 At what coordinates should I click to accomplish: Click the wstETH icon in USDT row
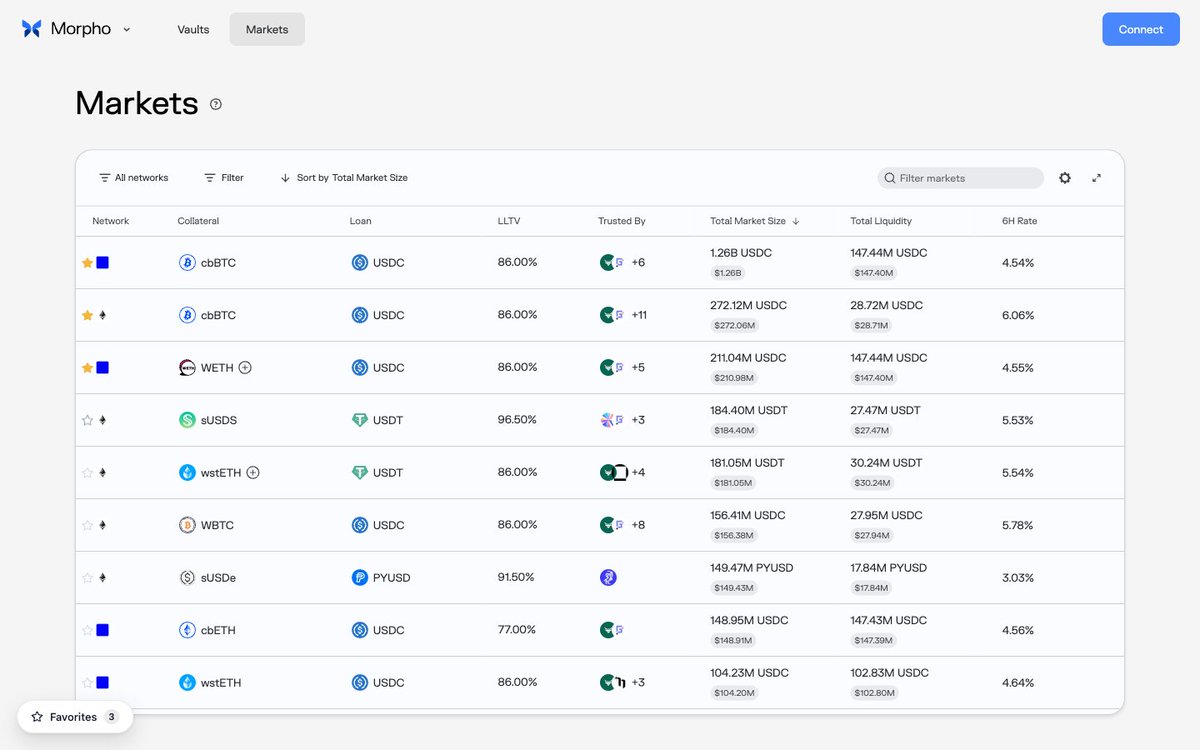187,473
